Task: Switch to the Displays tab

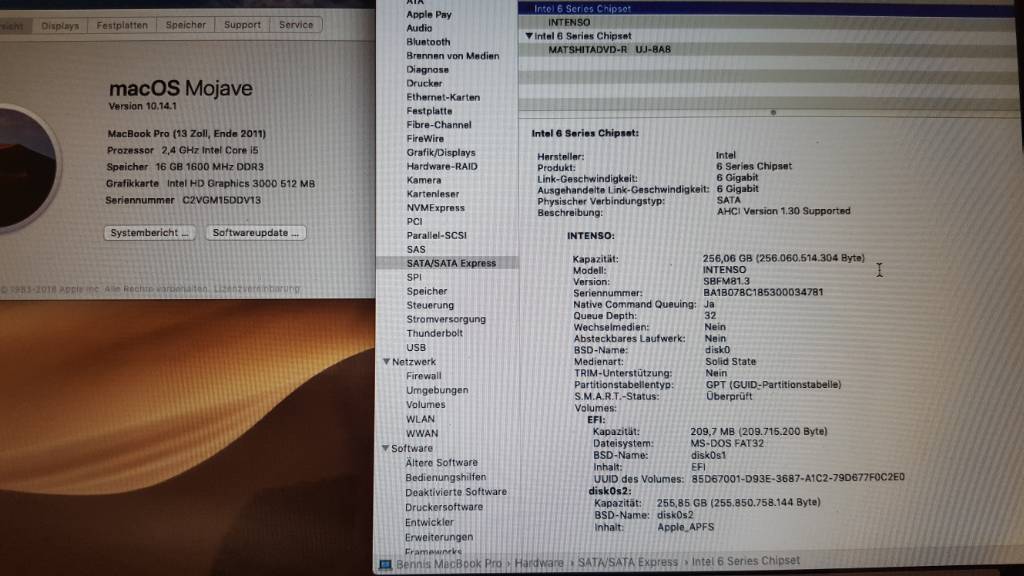Action: pos(59,25)
